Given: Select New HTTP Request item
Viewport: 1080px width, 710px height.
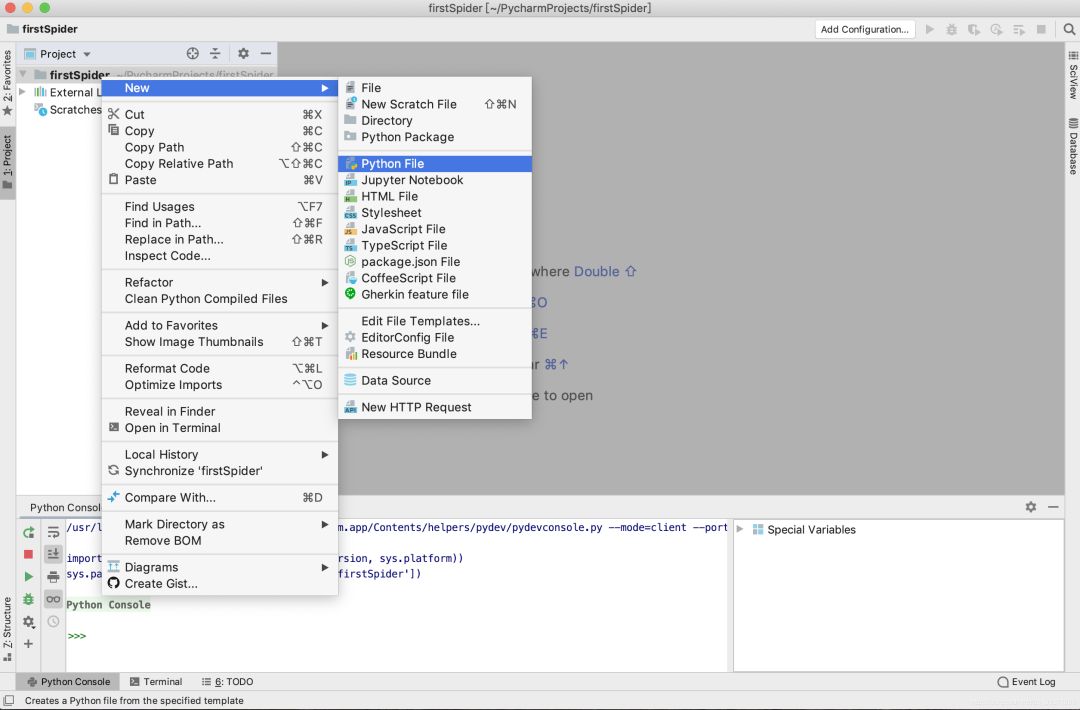Looking at the screenshot, I should (x=435, y=407).
